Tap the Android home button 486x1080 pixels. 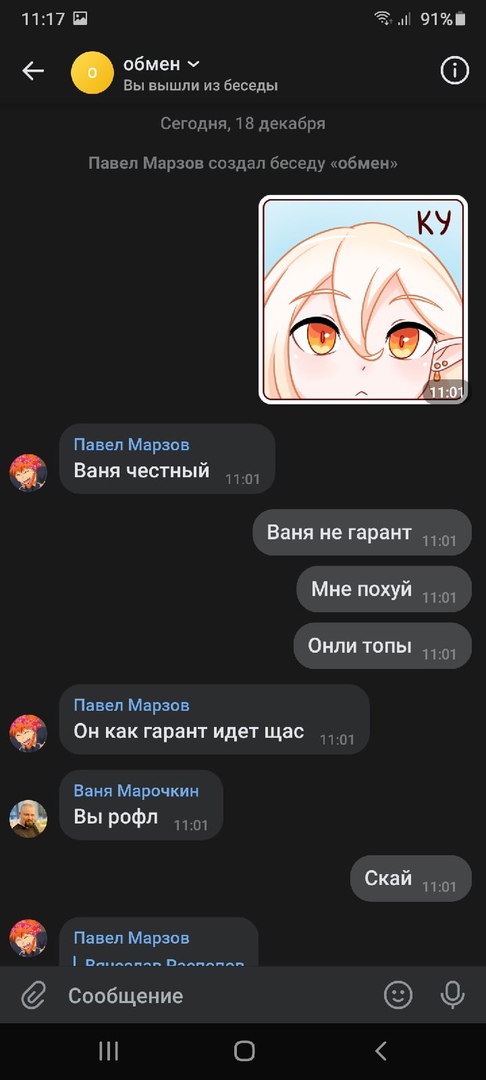[x=244, y=1051]
